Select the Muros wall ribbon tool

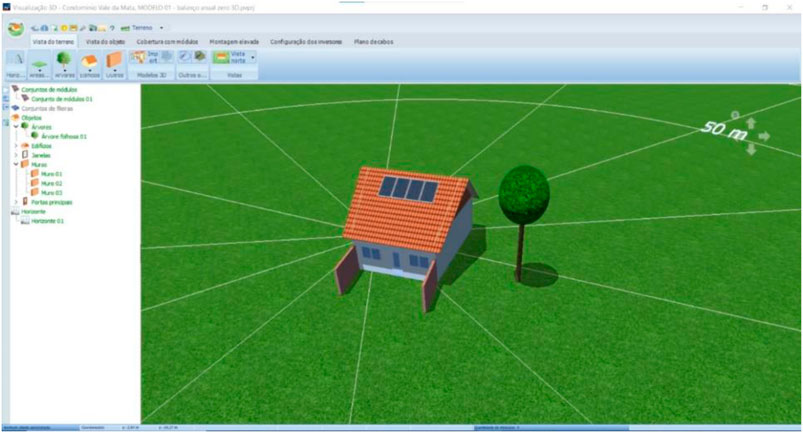[x=114, y=65]
